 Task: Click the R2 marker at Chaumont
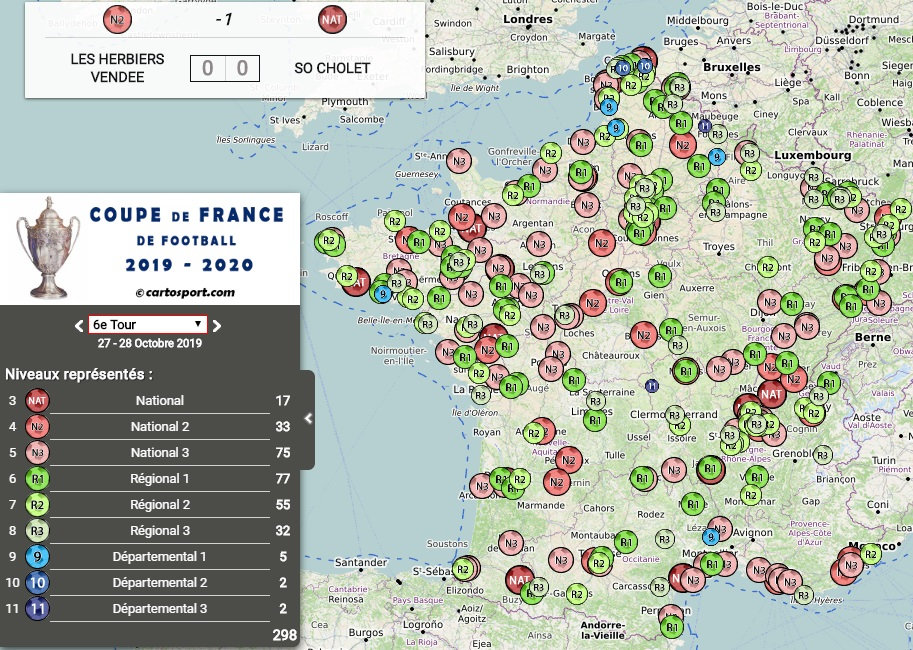767,267
